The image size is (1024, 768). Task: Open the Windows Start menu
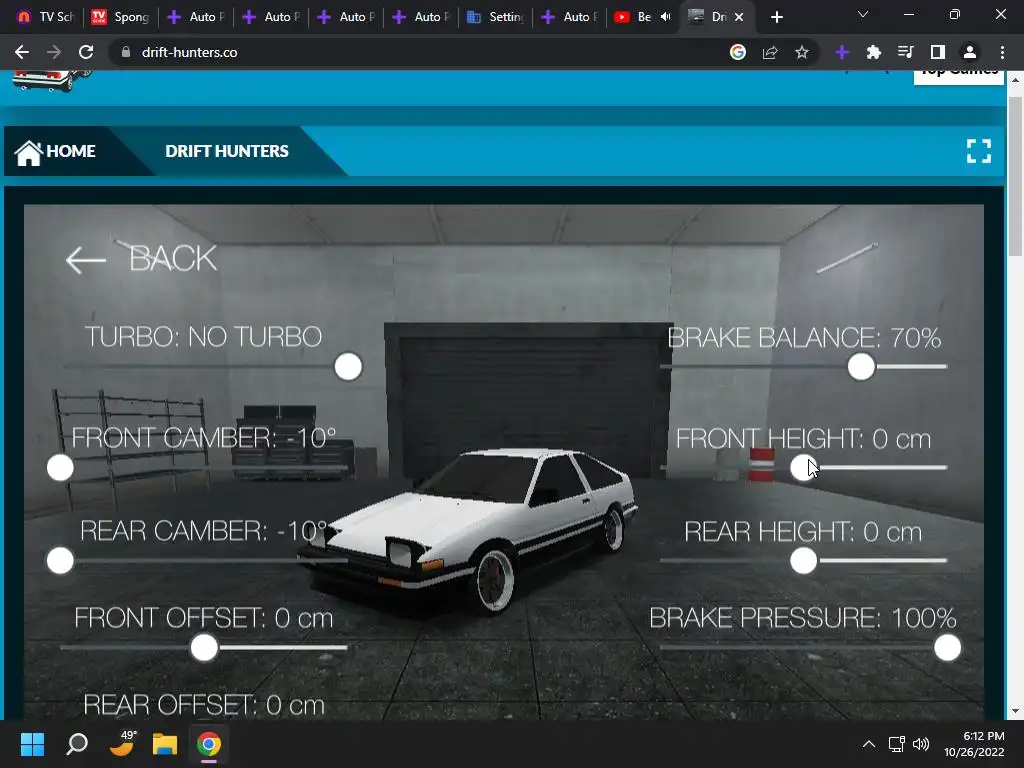click(x=32, y=744)
